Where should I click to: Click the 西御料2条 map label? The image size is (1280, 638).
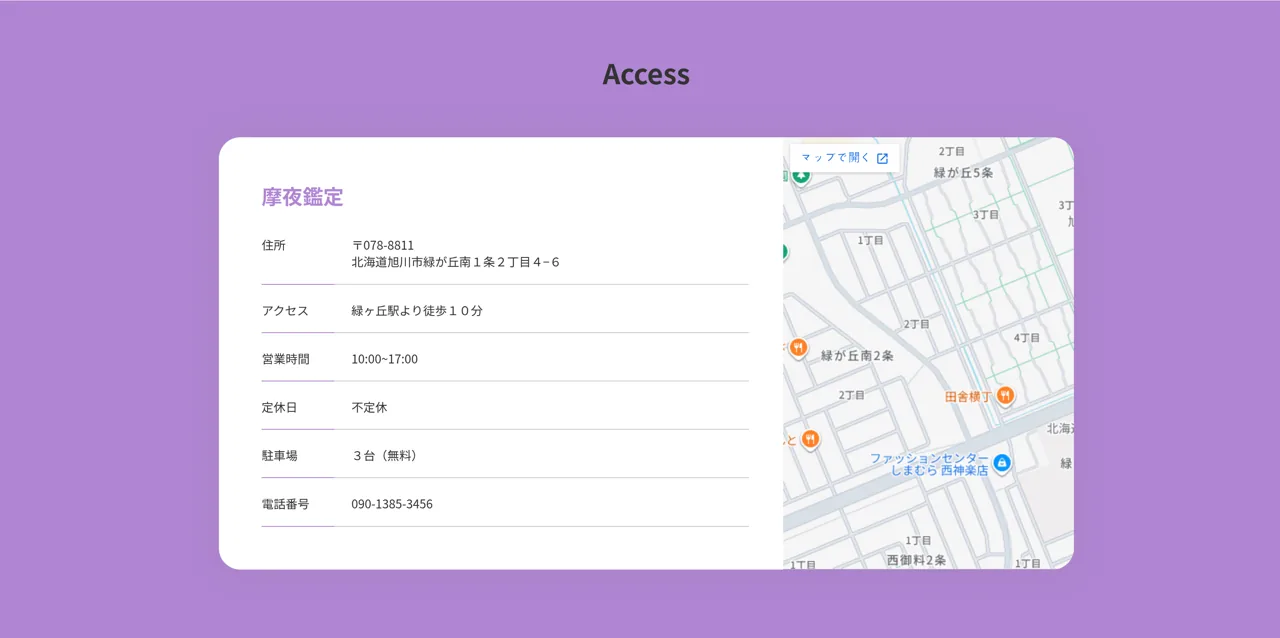[x=916, y=560]
